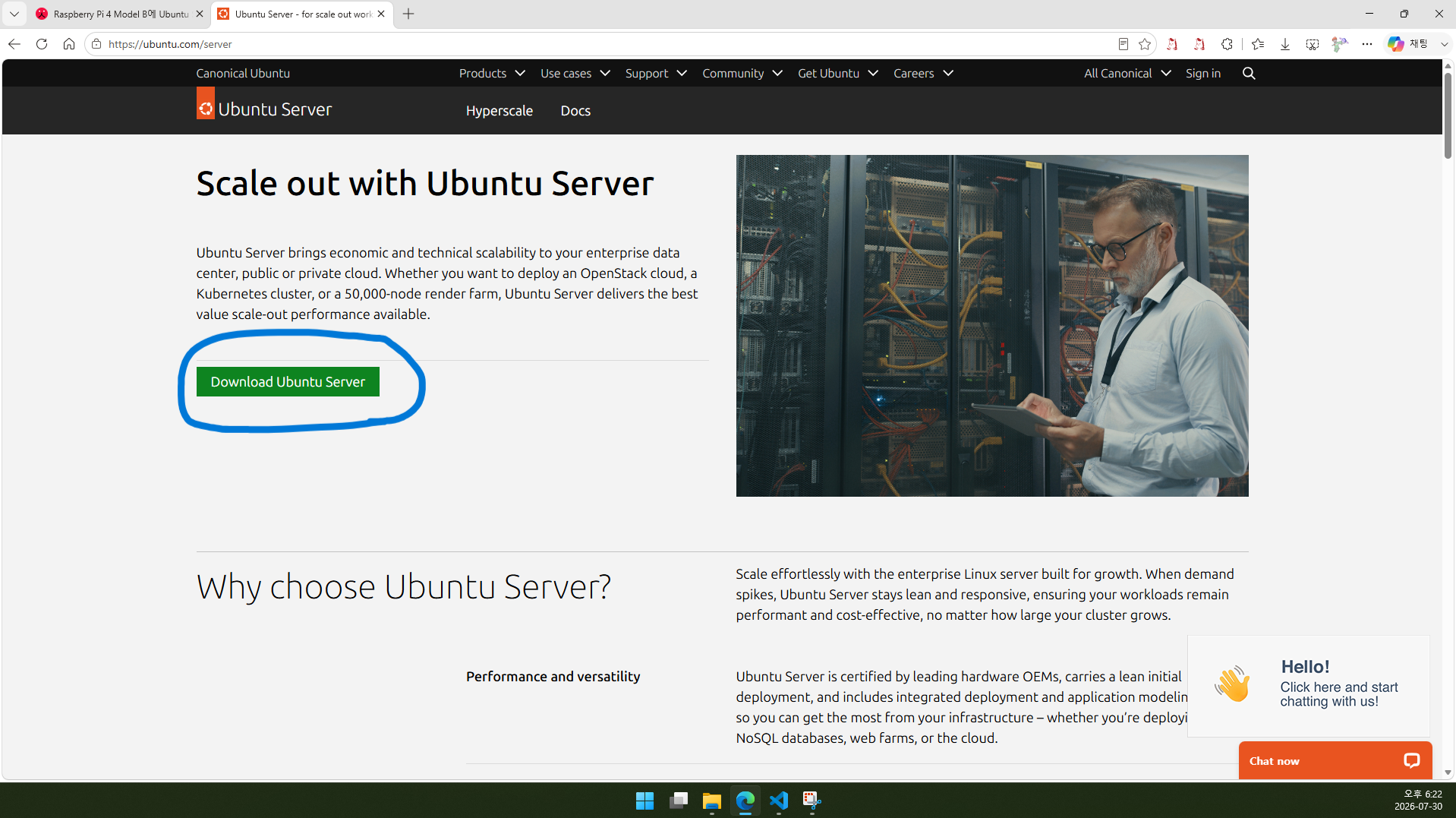Click the 'Scale out with Ubuntu Server' heading
The width and height of the screenshot is (1456, 818).
point(425,183)
